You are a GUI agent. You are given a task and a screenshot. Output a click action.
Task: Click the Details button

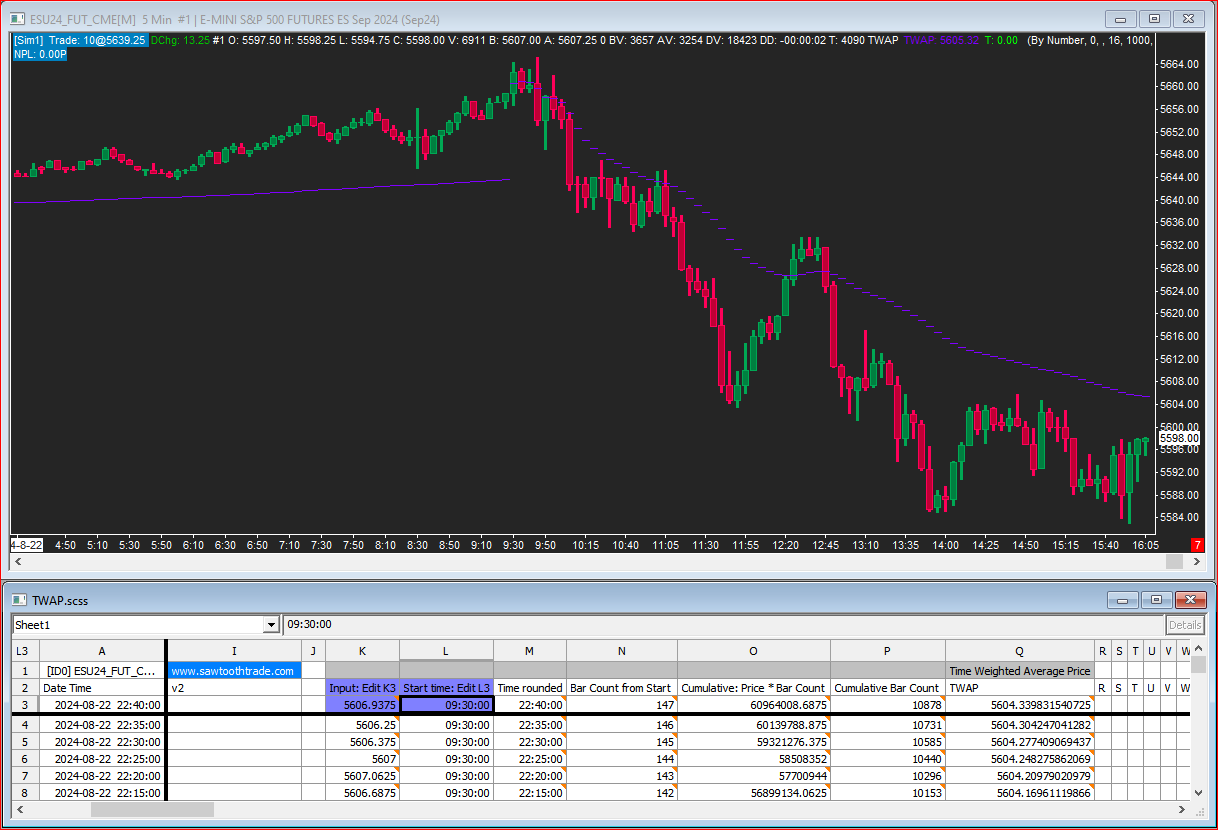point(1185,625)
